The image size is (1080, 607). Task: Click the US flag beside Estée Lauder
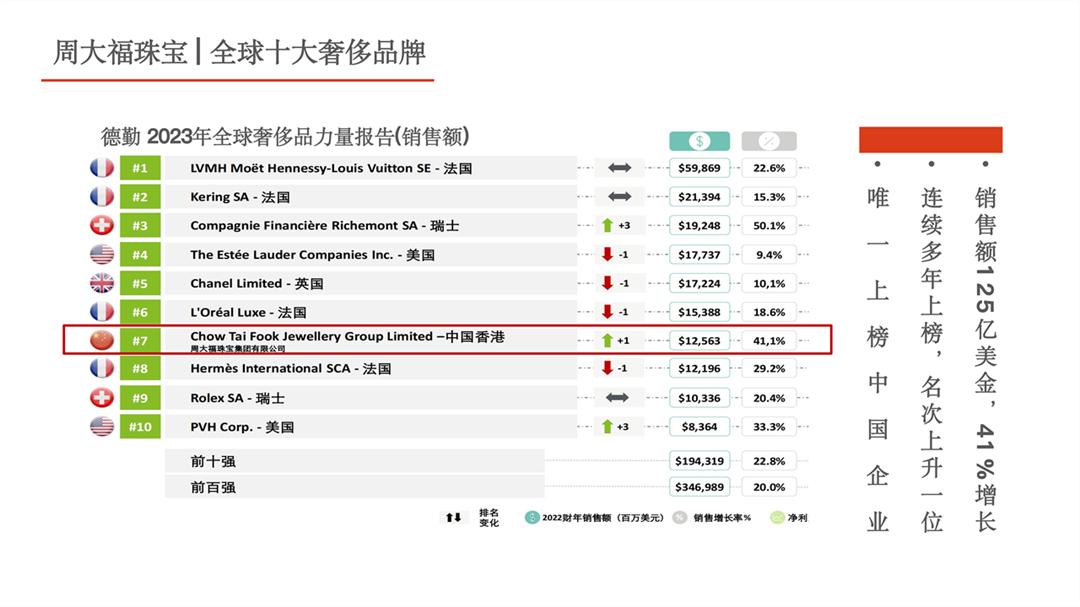click(x=102, y=254)
